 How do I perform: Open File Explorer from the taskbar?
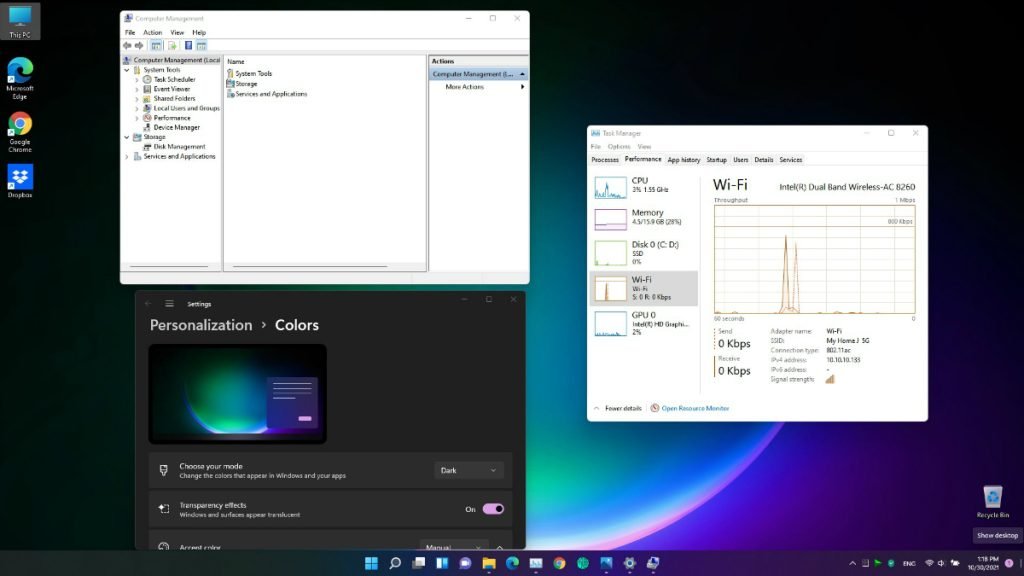point(488,563)
